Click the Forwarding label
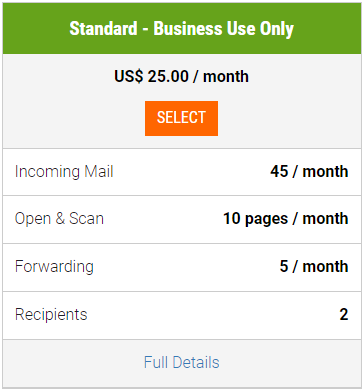Screen dimensions: 364x390 coord(54,267)
